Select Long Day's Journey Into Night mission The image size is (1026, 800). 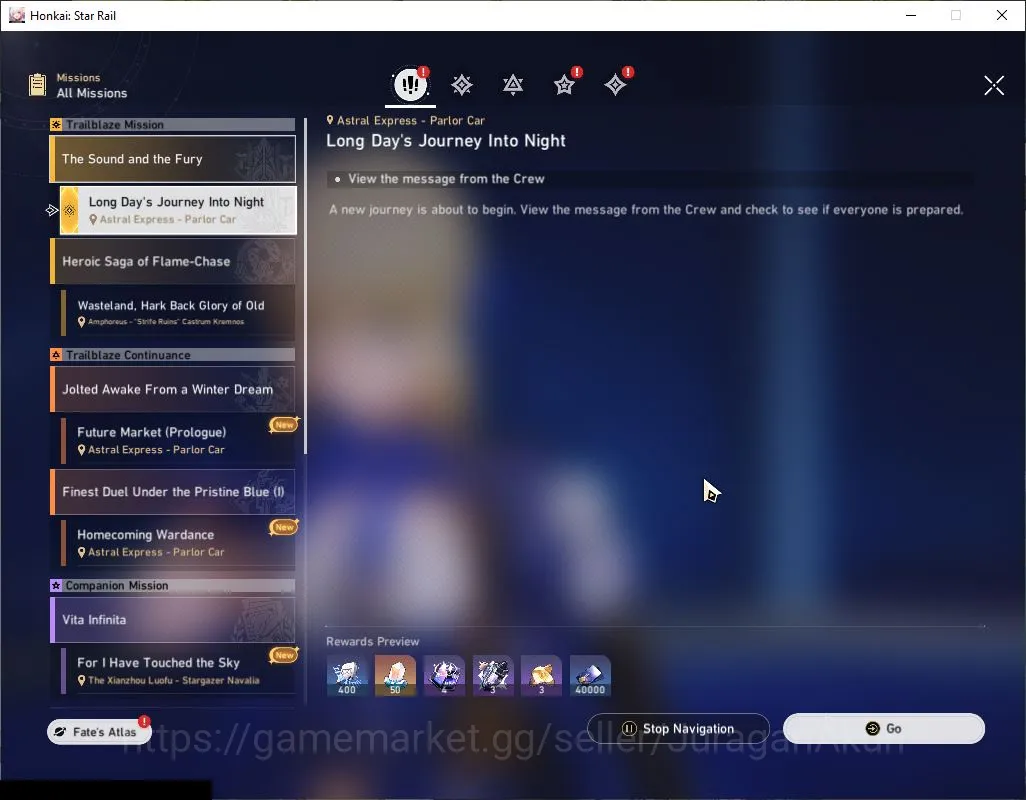178,210
